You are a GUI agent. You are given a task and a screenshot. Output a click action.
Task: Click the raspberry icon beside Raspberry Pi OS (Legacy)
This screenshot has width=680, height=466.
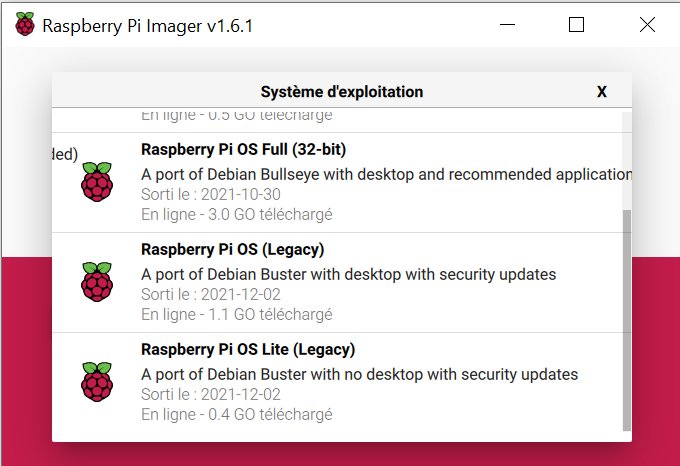pos(97,282)
